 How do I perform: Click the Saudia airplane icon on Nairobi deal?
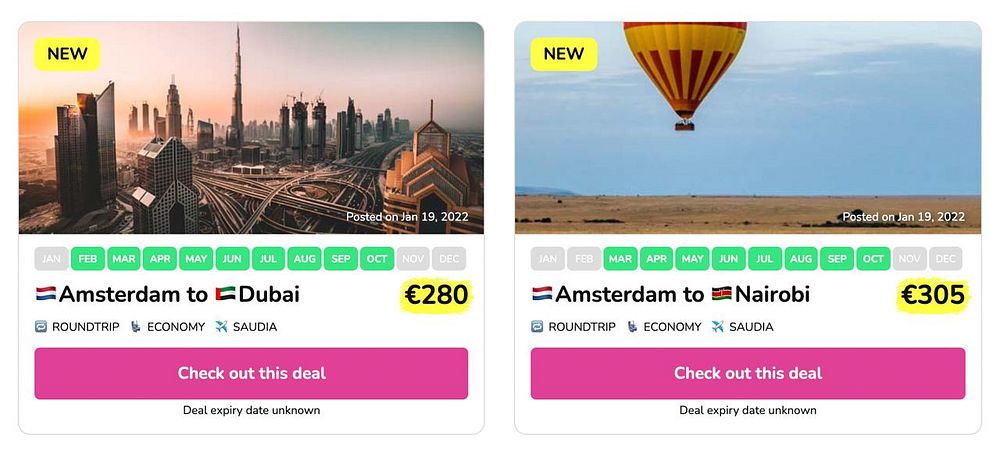[x=717, y=327]
